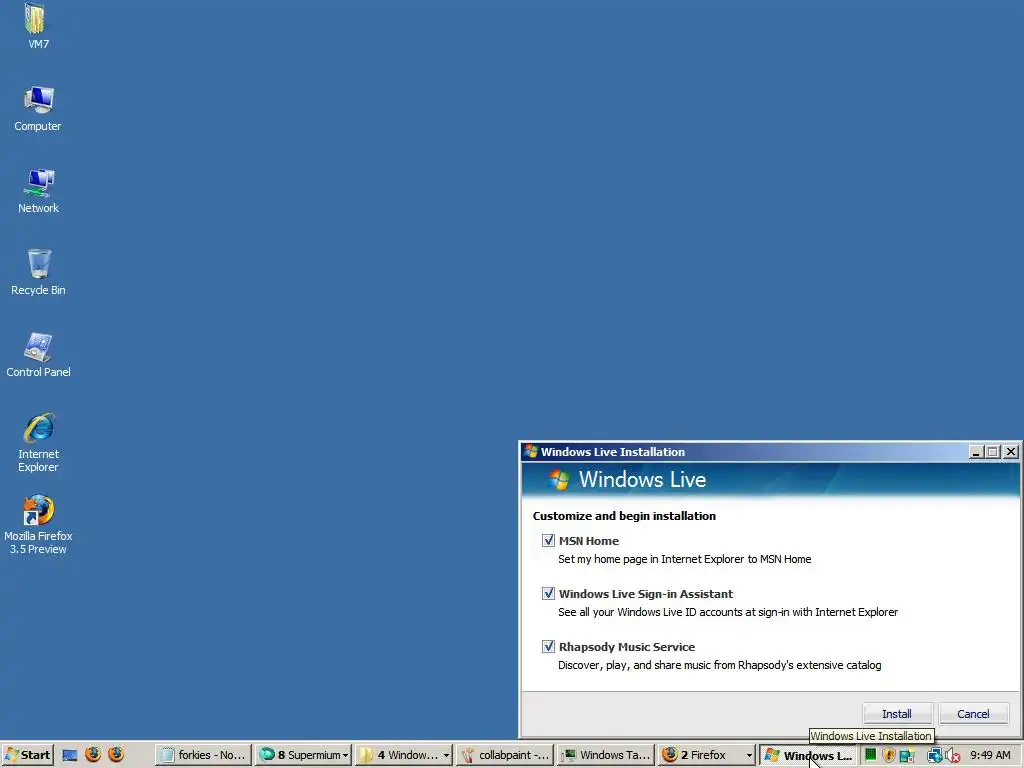Screen dimensions: 1024x768
Task: Select Mozilla Firefox 3.5 Preview shortcut
Action: coord(38,524)
